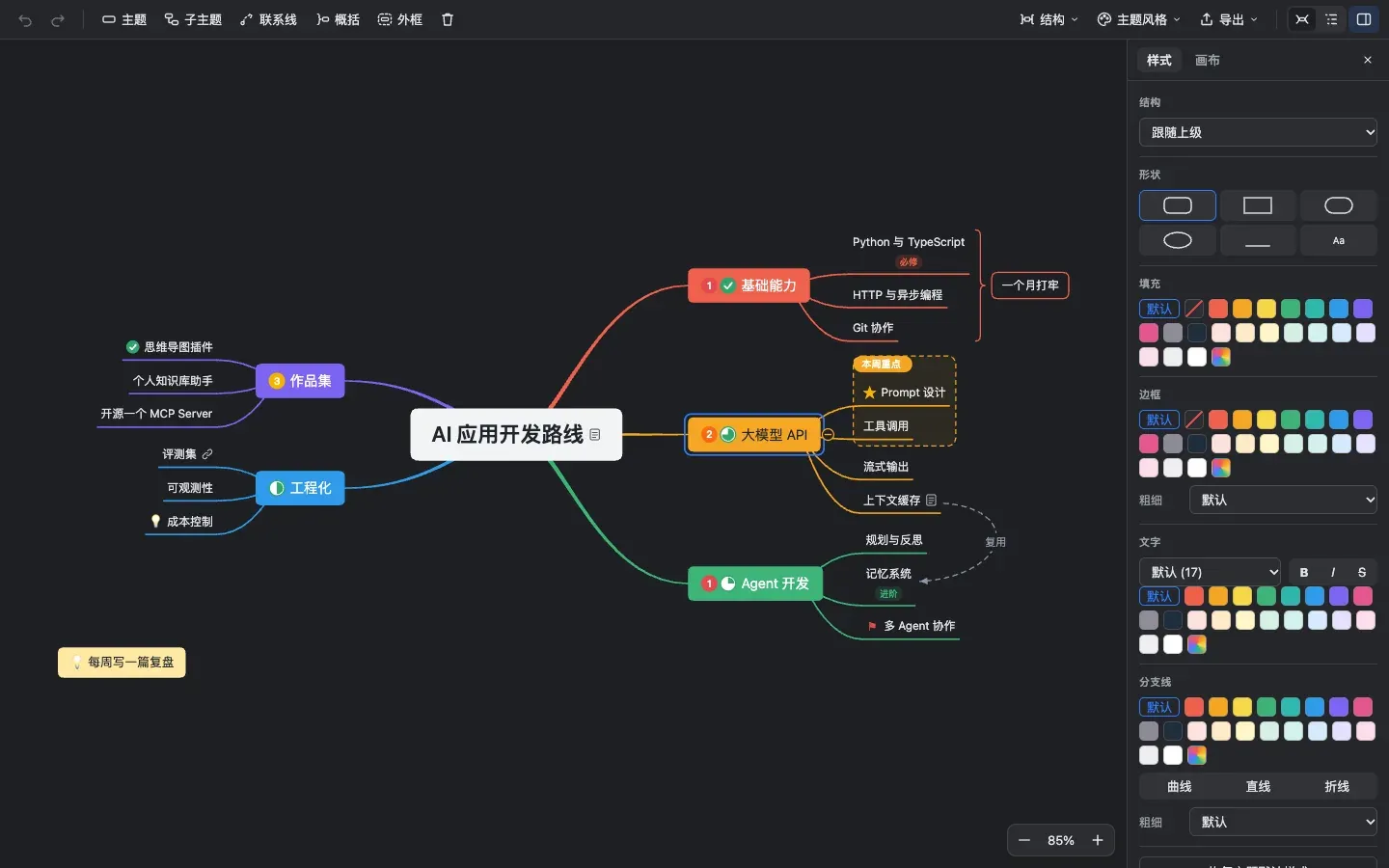Click the 默认 fill color button
Image resolution: width=1389 pixels, height=868 pixels.
pos(1159,309)
